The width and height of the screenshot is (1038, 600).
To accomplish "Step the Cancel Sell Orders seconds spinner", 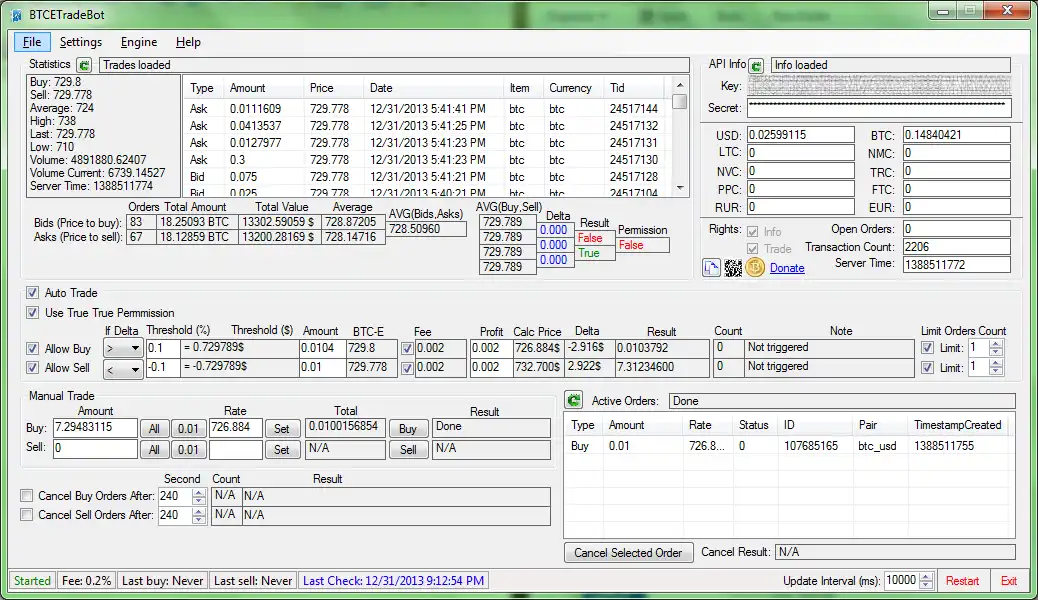I will 199,515.
